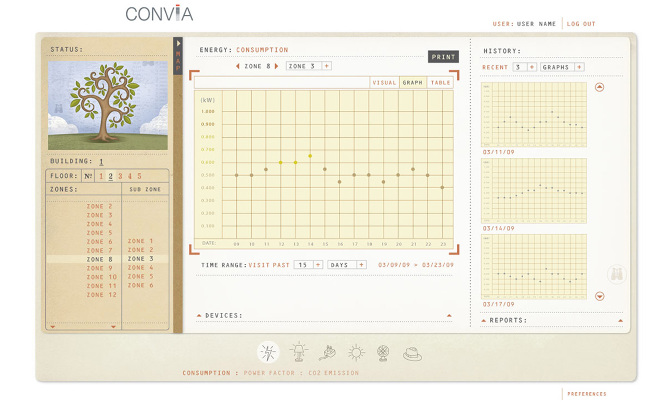The image size is (670, 414).
Task: Switch to the TABLE view tab
Action: pos(440,82)
